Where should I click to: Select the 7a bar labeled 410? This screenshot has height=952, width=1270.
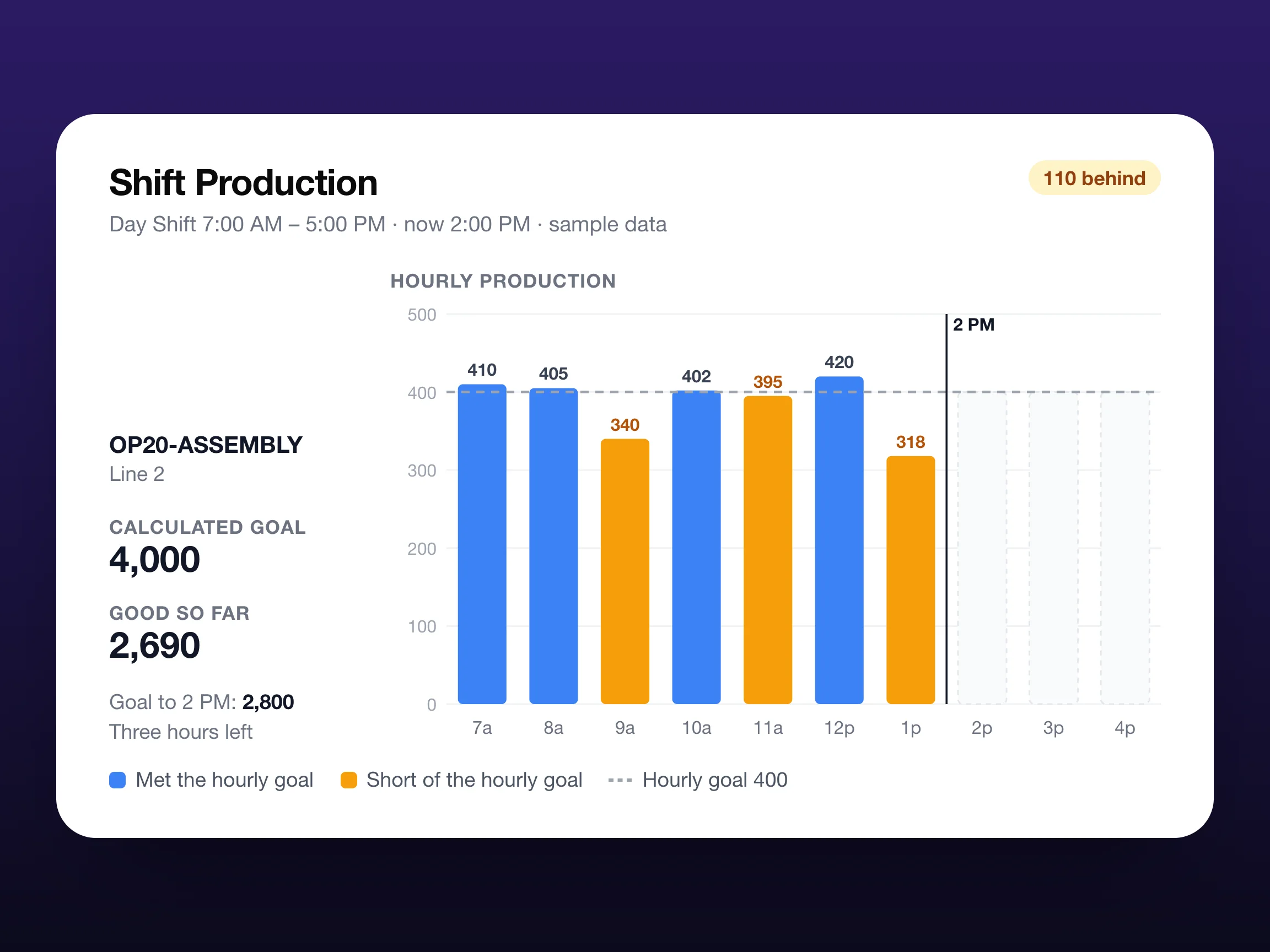(482, 544)
